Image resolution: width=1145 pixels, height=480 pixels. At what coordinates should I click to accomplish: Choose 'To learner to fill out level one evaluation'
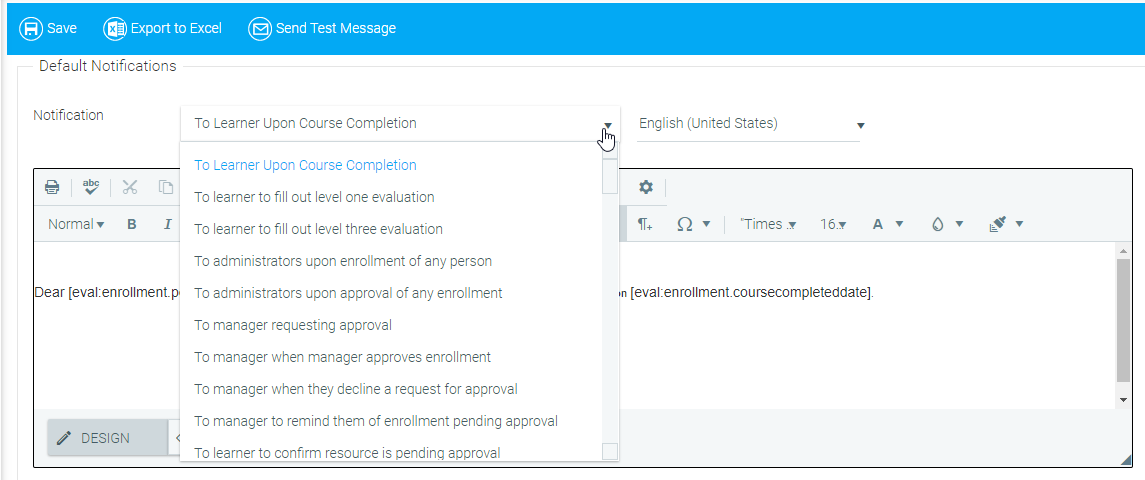(314, 197)
